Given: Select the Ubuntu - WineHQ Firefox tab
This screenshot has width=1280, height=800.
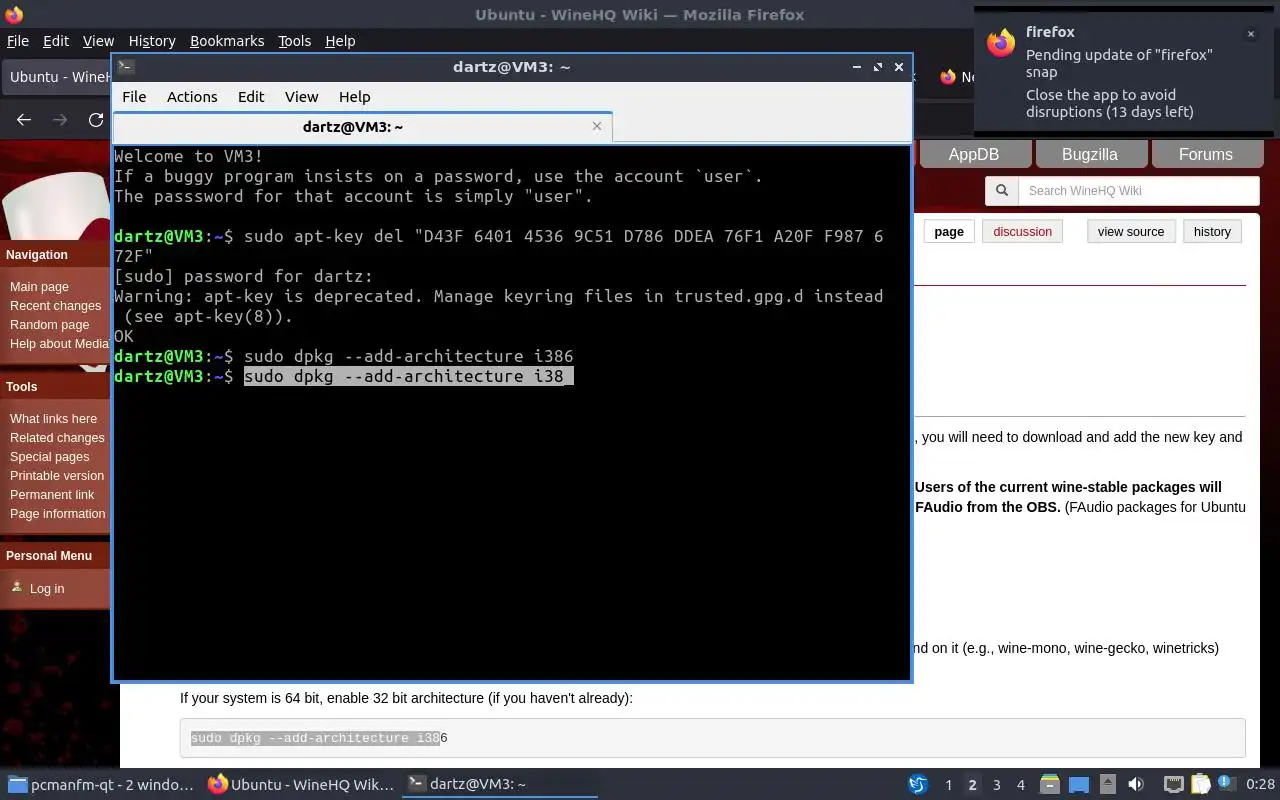Looking at the screenshot, I should 57,77.
